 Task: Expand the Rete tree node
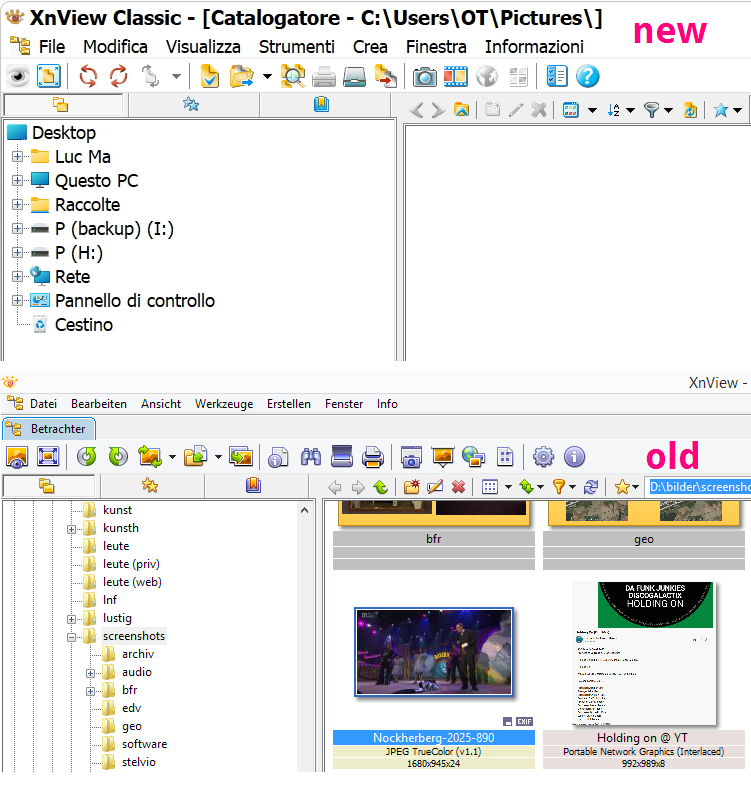pos(18,277)
